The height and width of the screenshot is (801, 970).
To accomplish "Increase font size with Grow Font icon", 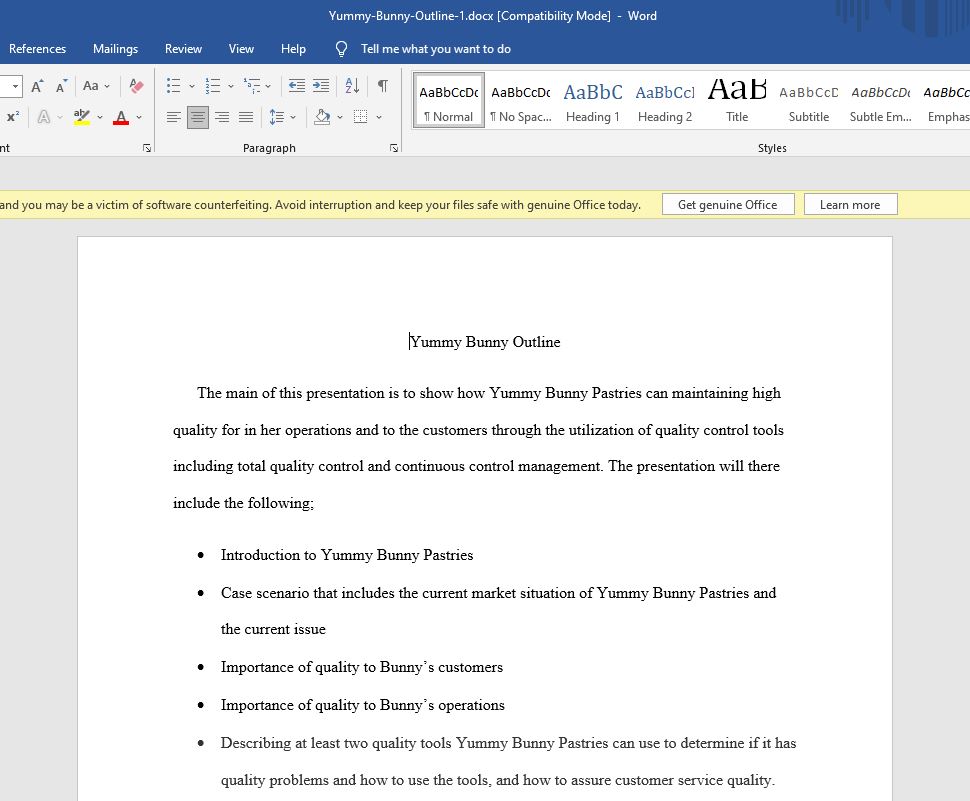I will [37, 86].
